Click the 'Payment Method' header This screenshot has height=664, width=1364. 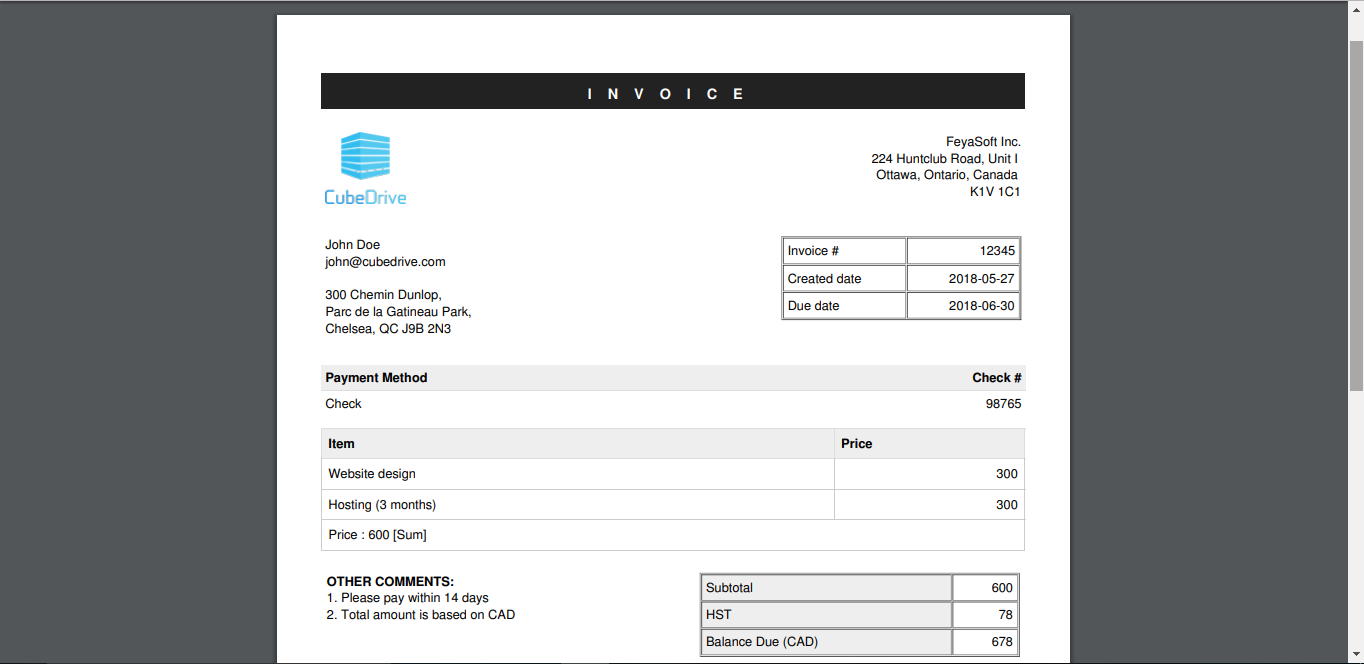[376, 378]
